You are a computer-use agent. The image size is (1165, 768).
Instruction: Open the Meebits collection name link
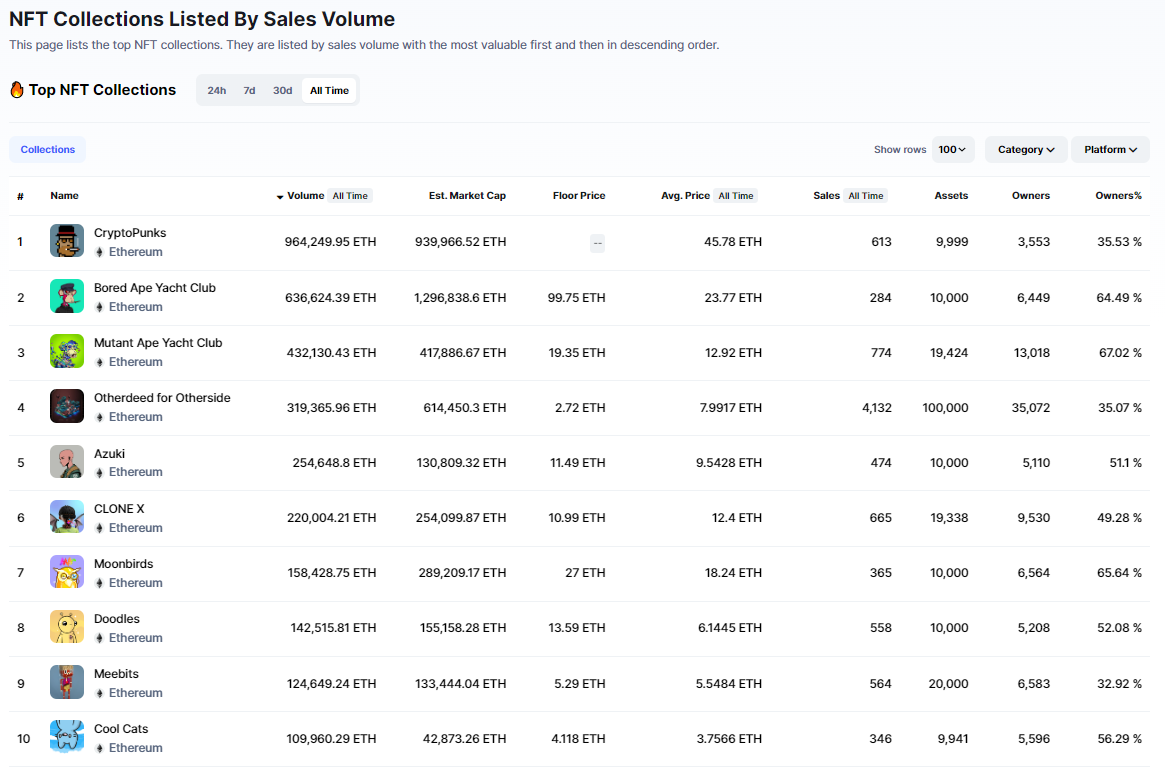click(x=118, y=674)
